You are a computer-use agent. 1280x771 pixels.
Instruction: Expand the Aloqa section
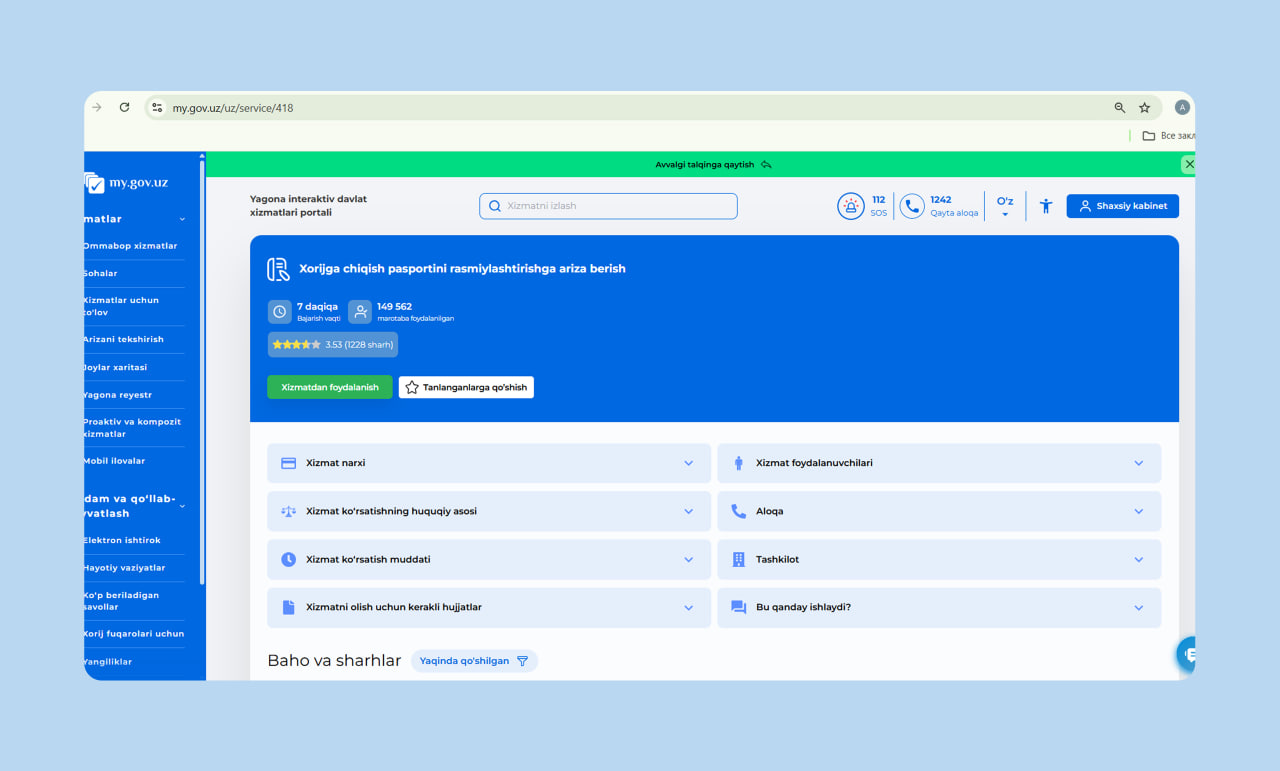[939, 511]
